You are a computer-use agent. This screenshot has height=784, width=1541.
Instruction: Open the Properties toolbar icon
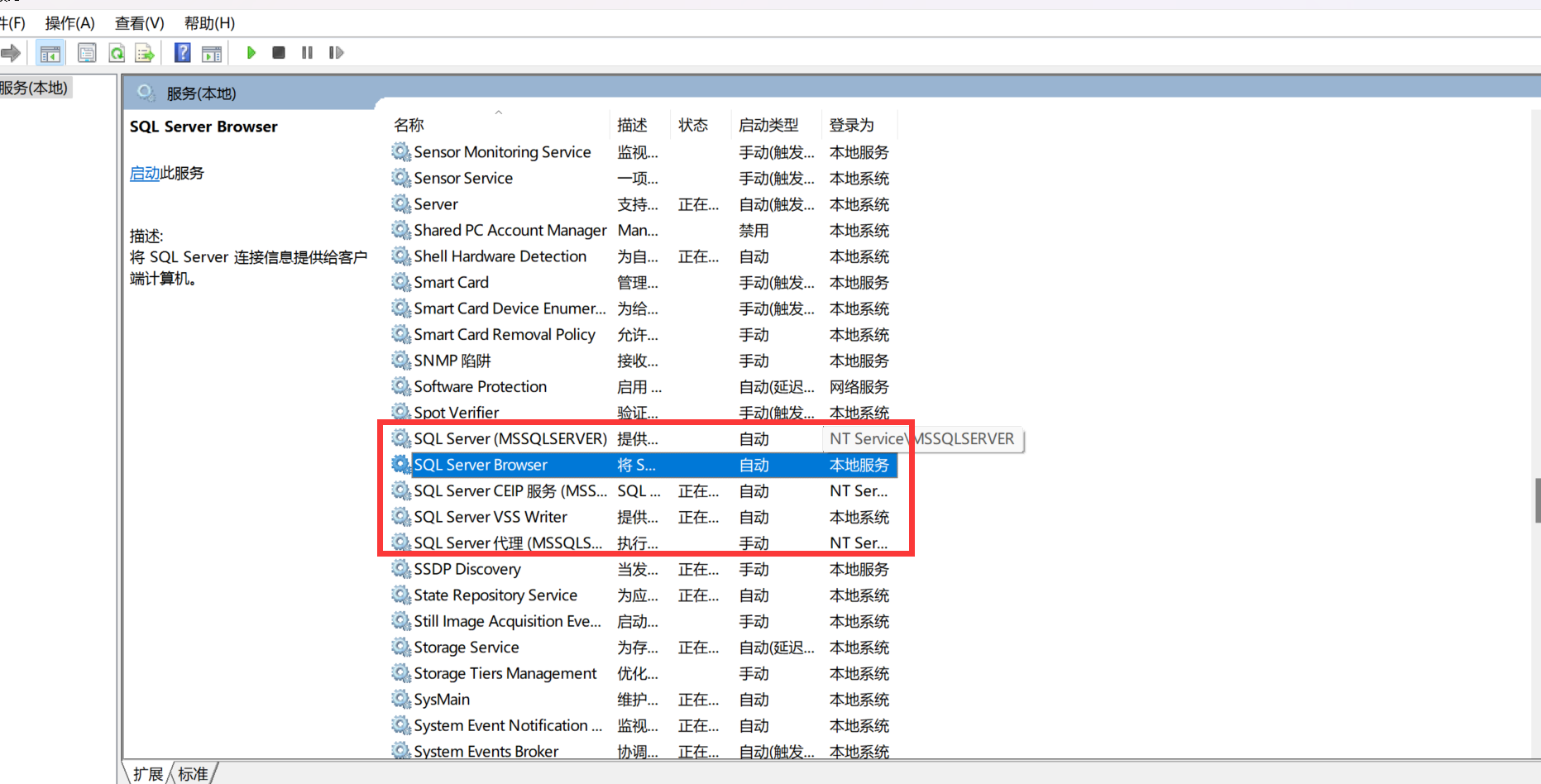[87, 53]
